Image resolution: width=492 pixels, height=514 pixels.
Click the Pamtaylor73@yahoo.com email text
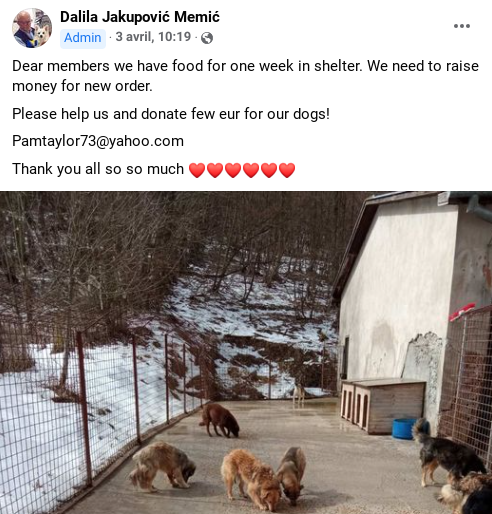[x=98, y=141]
